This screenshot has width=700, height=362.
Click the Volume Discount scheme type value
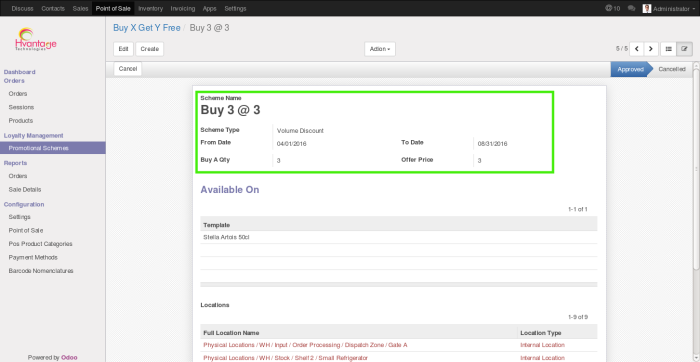point(300,131)
